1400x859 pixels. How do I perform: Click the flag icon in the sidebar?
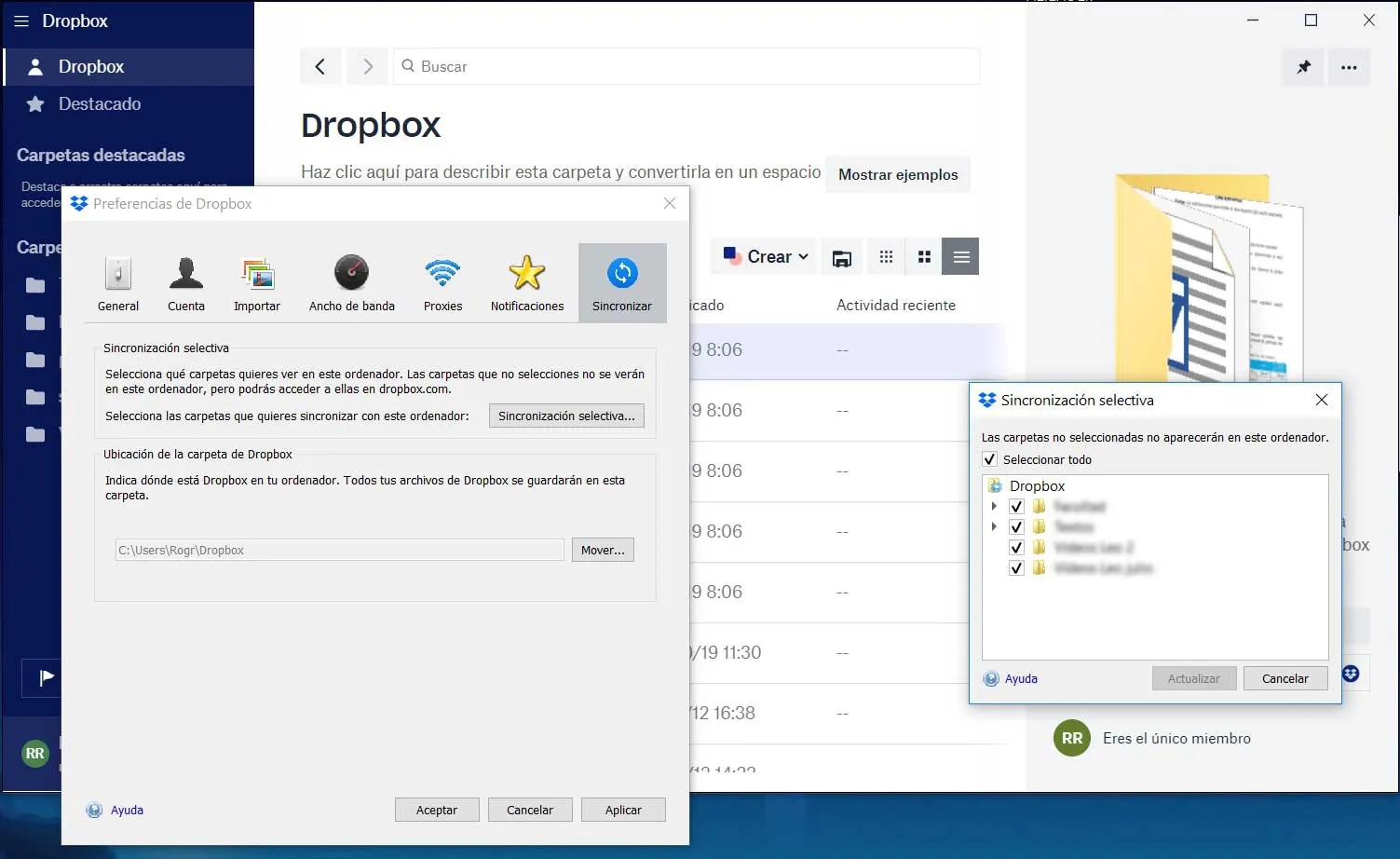click(46, 677)
